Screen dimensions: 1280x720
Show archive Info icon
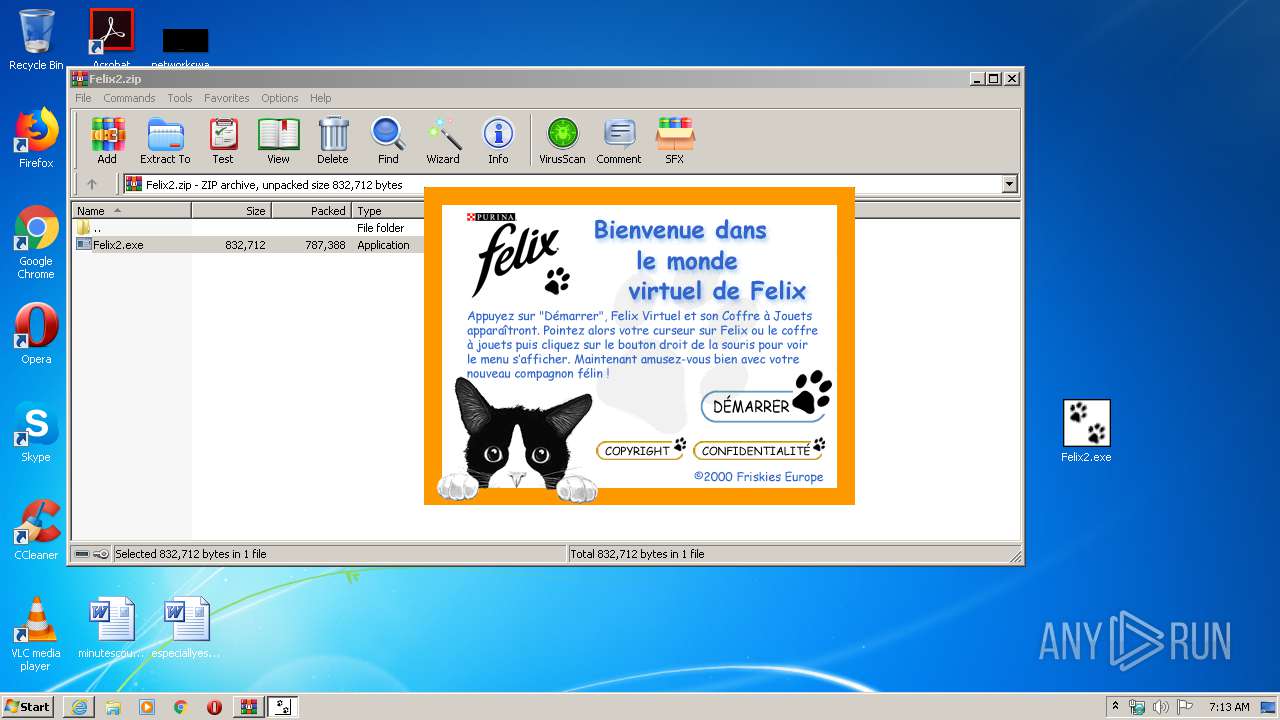point(498,140)
